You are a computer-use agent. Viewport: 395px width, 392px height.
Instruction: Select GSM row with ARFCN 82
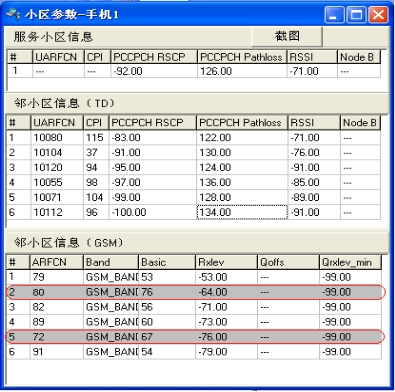pyautogui.click(x=194, y=307)
